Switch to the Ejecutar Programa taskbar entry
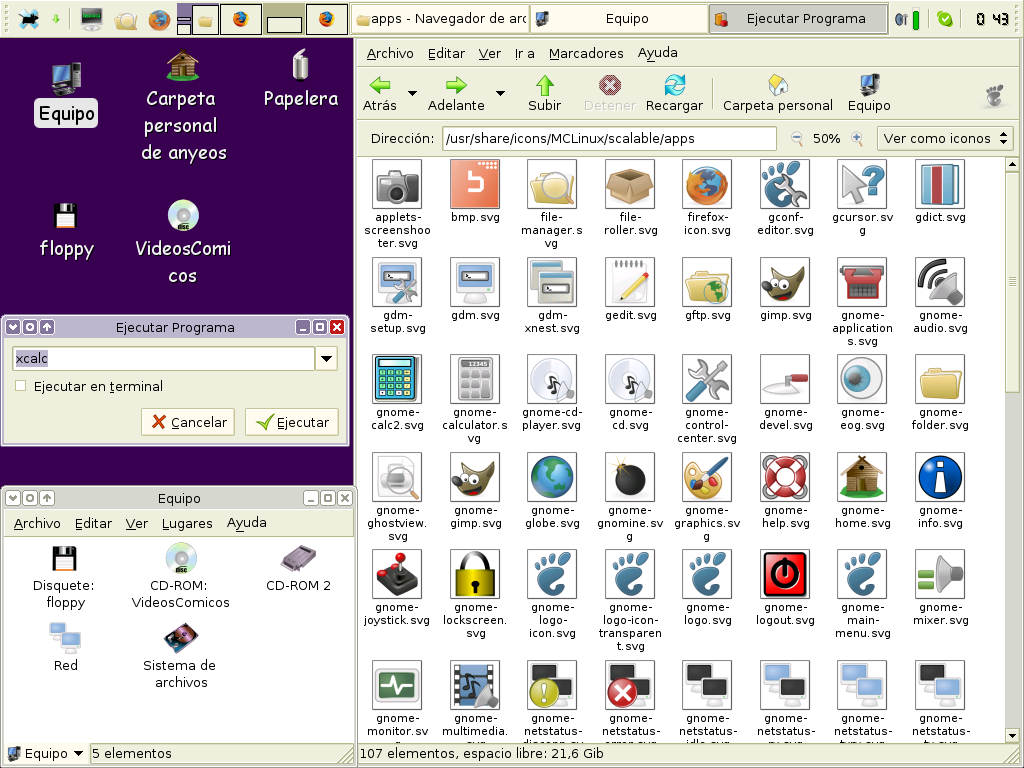 pos(798,19)
